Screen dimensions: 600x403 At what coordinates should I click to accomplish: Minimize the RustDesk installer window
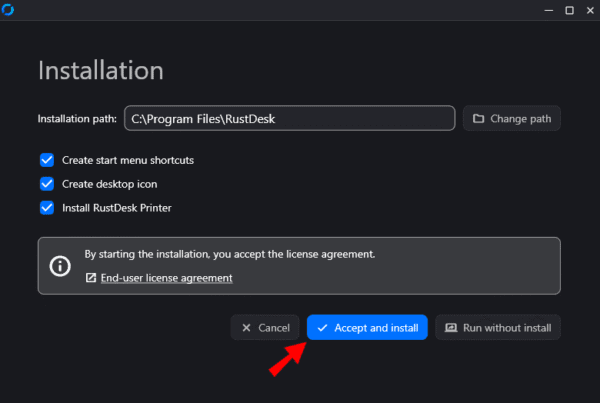pos(549,10)
